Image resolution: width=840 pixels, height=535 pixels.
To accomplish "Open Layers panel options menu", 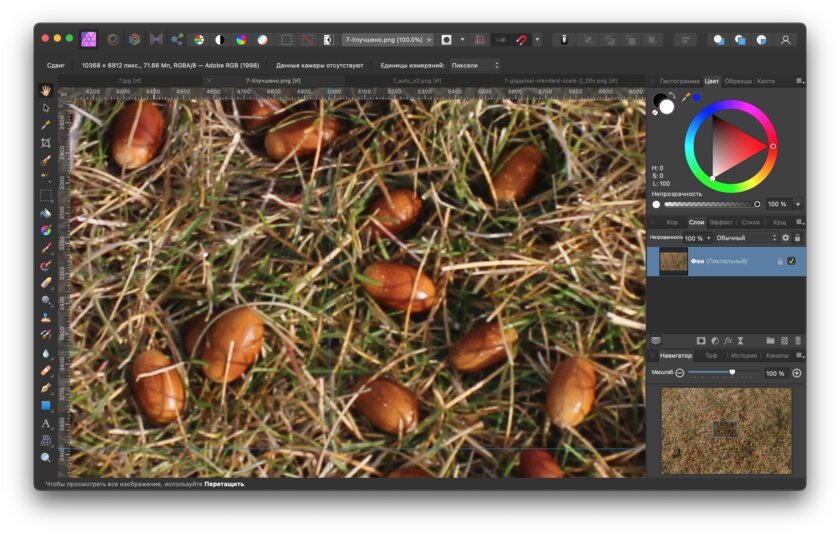I will (799, 222).
